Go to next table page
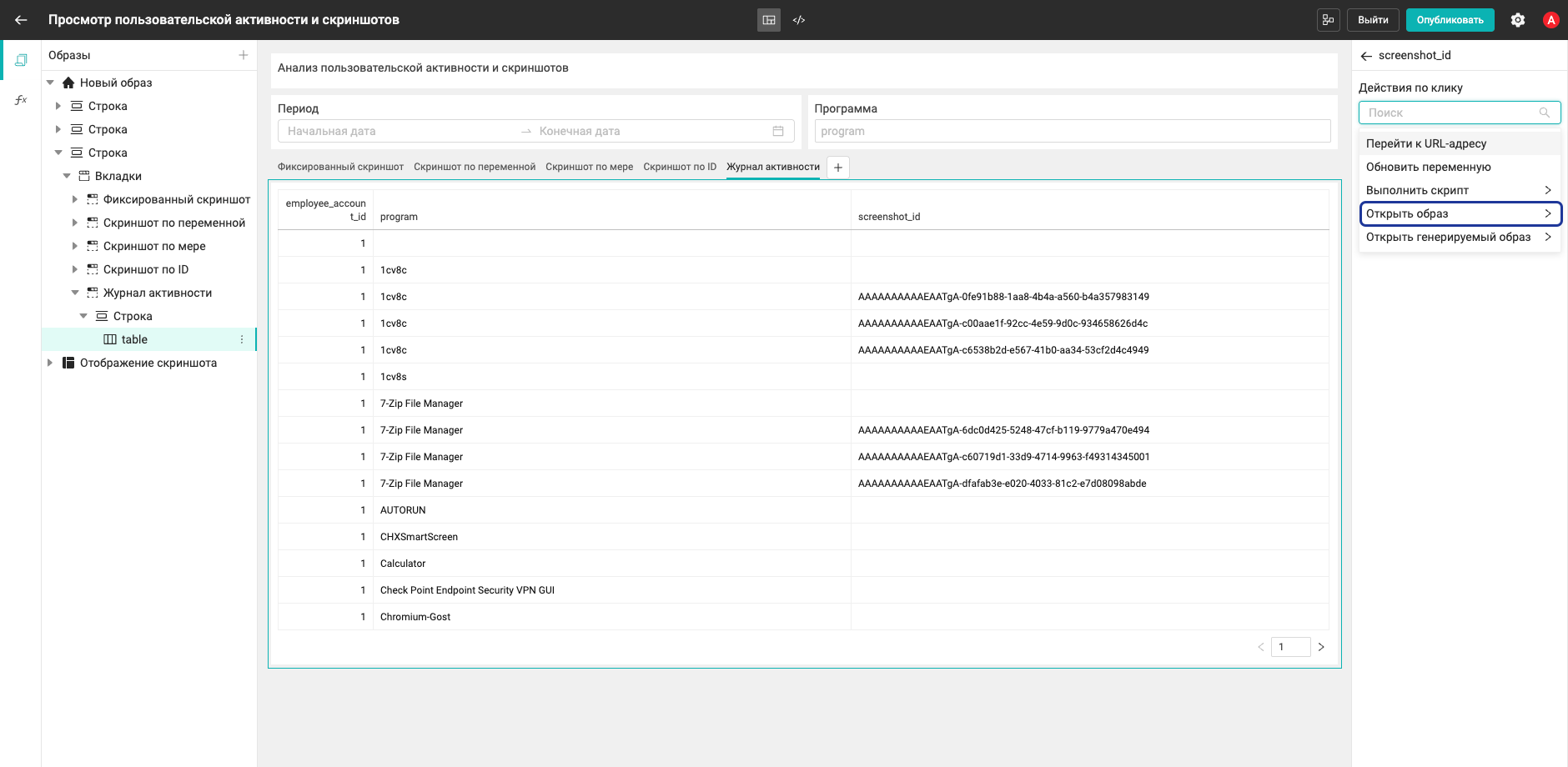Image resolution: width=1568 pixels, height=767 pixels. (1321, 647)
